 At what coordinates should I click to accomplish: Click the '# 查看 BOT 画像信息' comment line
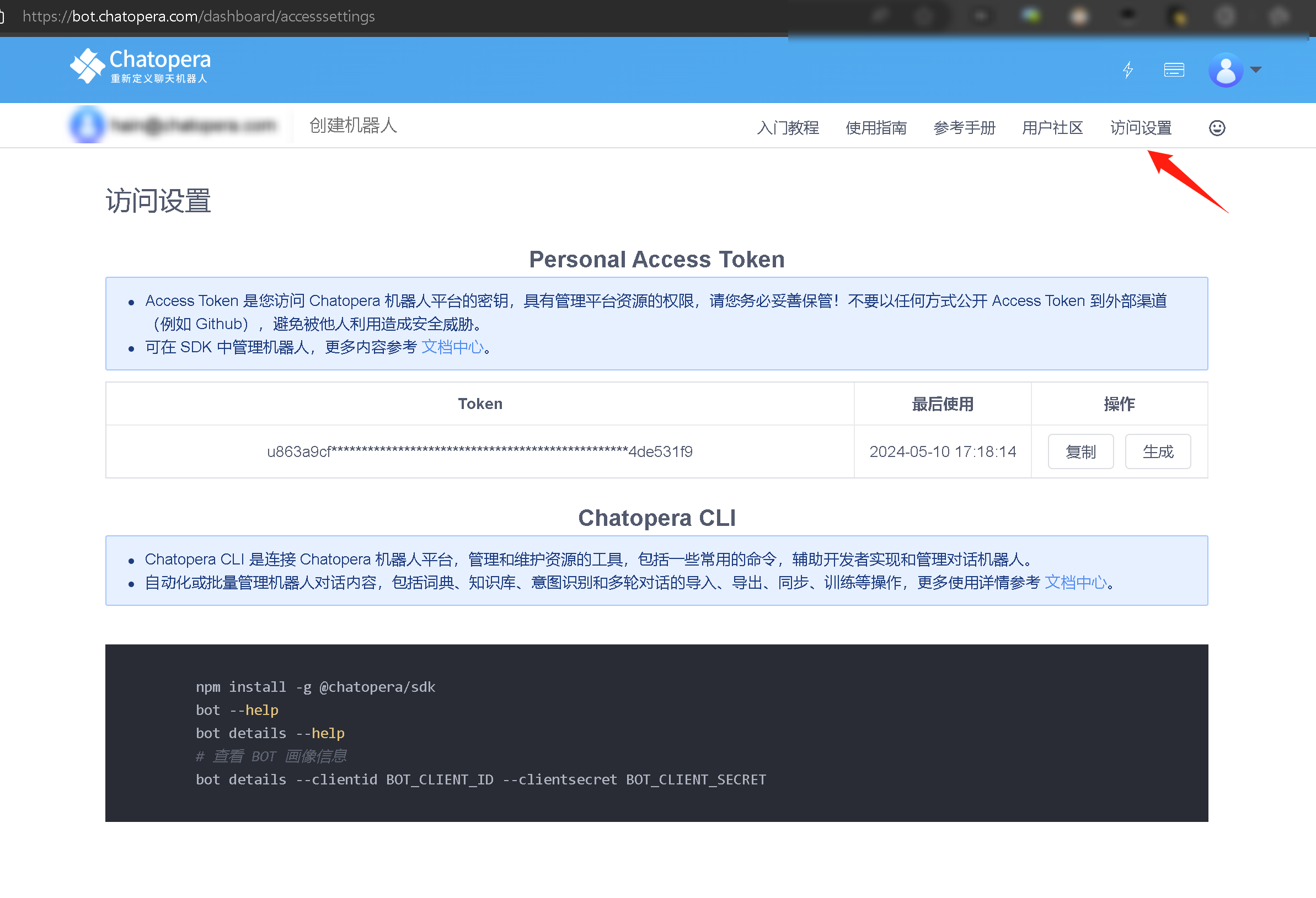click(x=271, y=756)
